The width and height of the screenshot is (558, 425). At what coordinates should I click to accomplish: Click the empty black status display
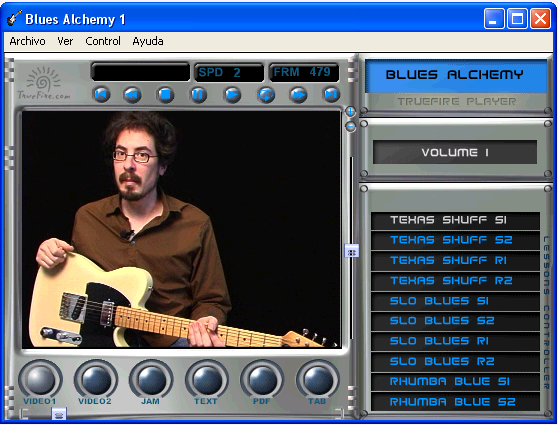141,73
